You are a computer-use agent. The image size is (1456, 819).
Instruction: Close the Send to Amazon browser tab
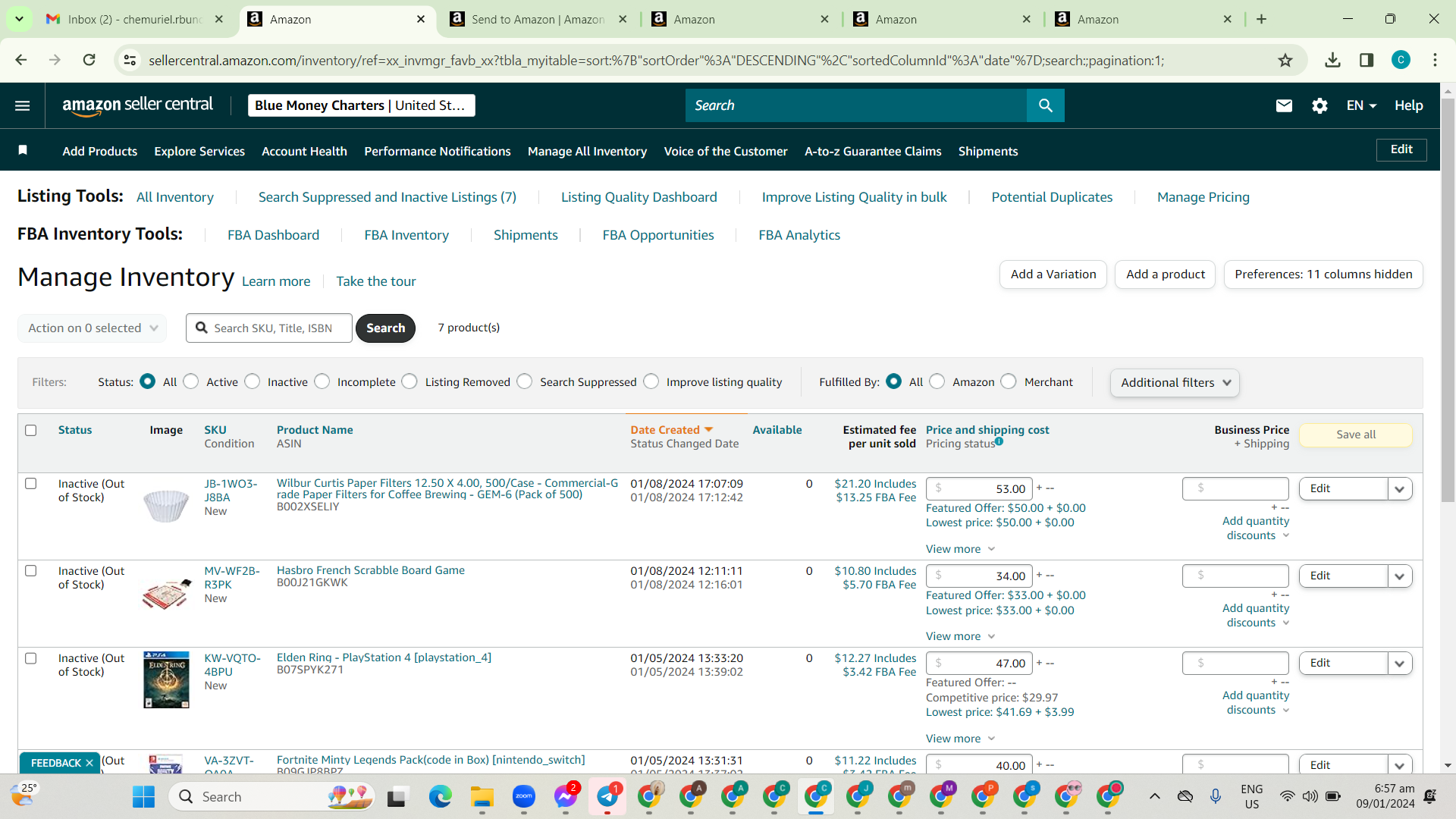tap(623, 19)
